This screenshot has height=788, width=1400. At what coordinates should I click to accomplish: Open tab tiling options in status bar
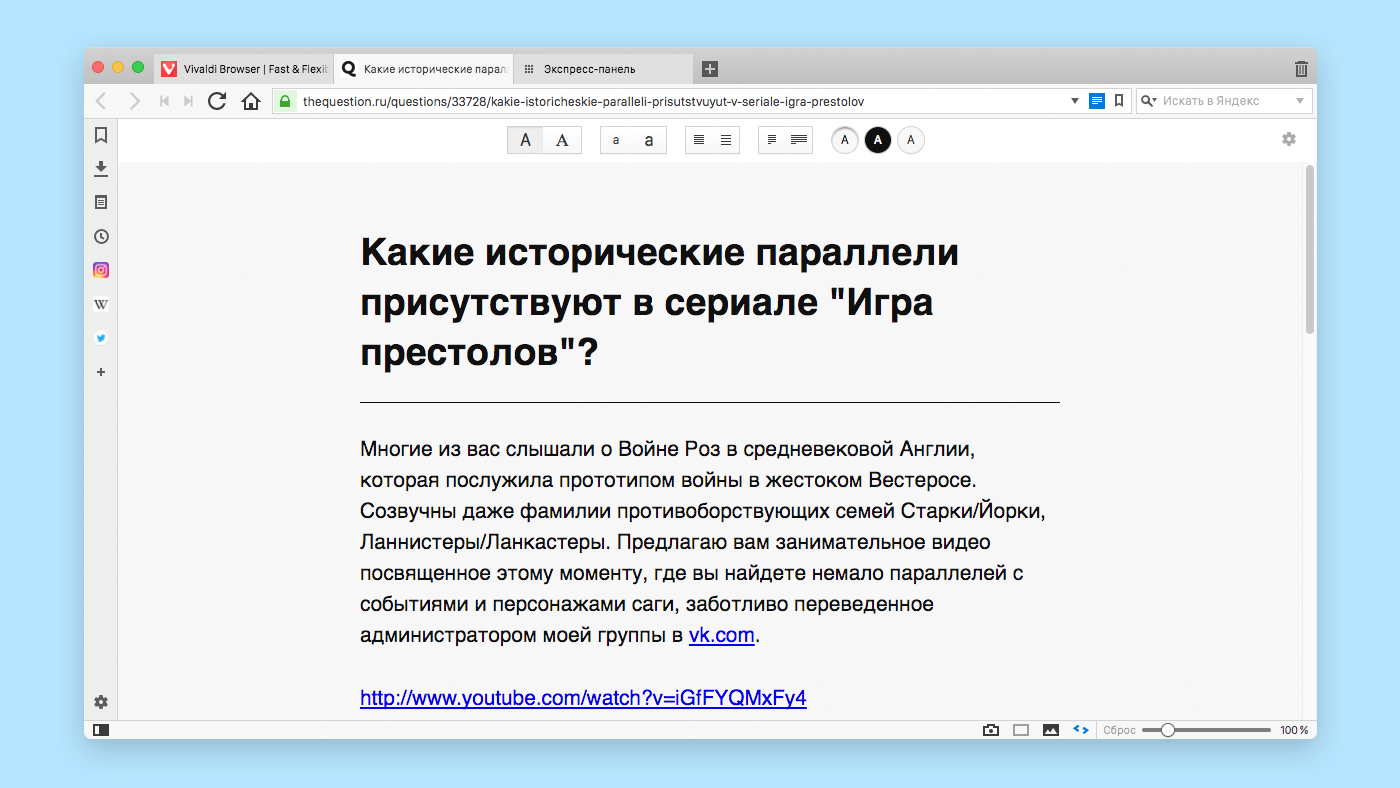click(x=1021, y=730)
